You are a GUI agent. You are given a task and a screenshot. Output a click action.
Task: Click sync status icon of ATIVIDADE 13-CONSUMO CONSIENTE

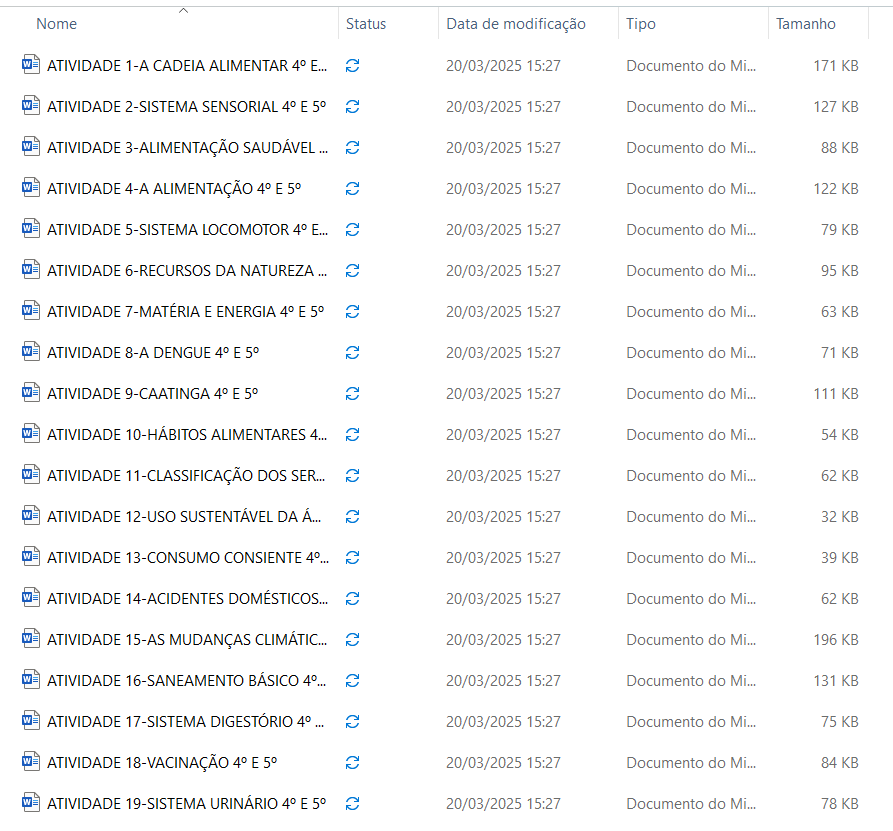[353, 558]
